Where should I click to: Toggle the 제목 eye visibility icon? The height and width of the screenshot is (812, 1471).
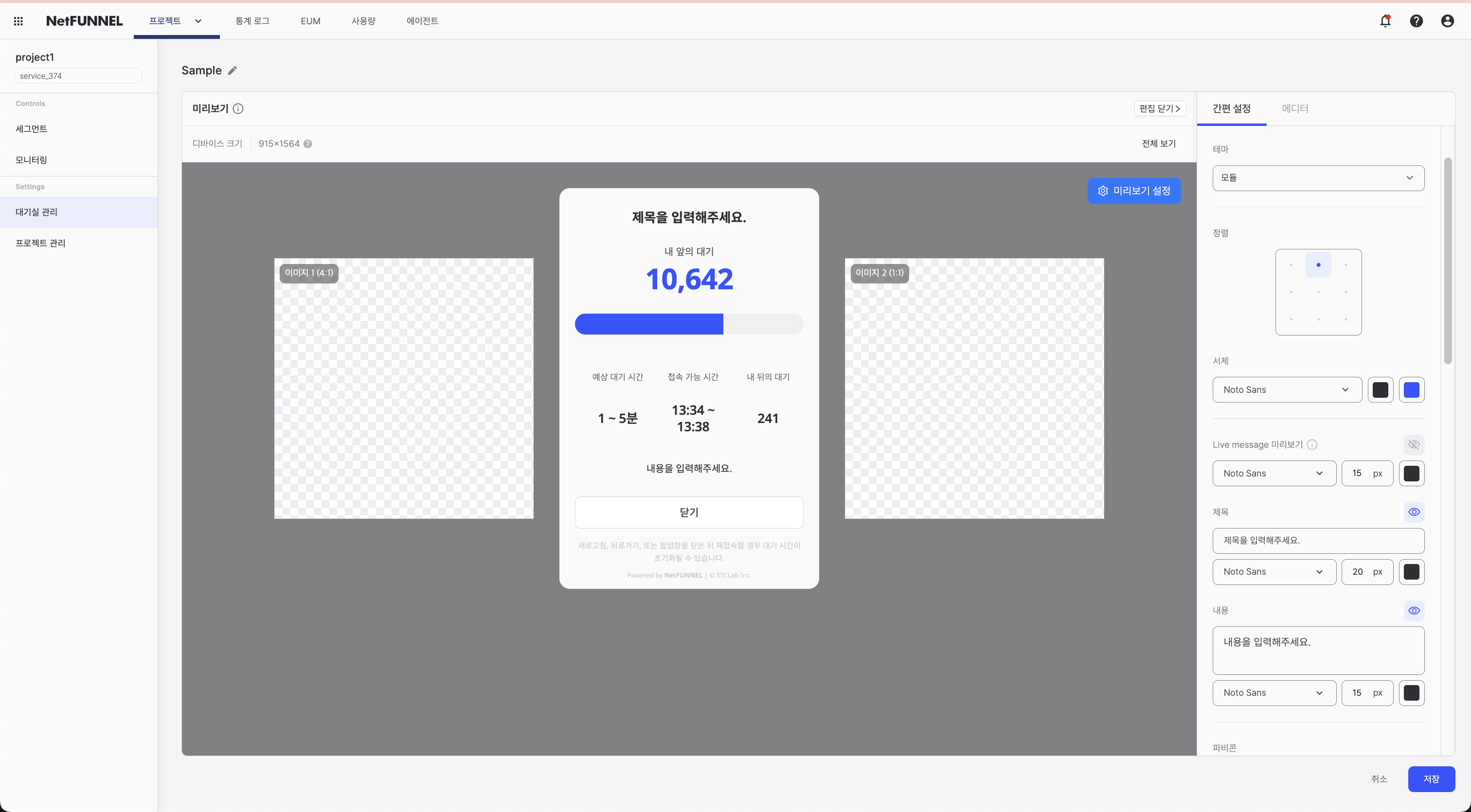pyautogui.click(x=1414, y=512)
